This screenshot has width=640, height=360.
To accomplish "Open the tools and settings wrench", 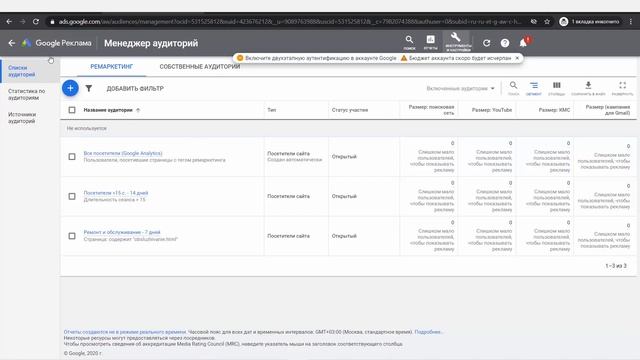I will [458, 42].
